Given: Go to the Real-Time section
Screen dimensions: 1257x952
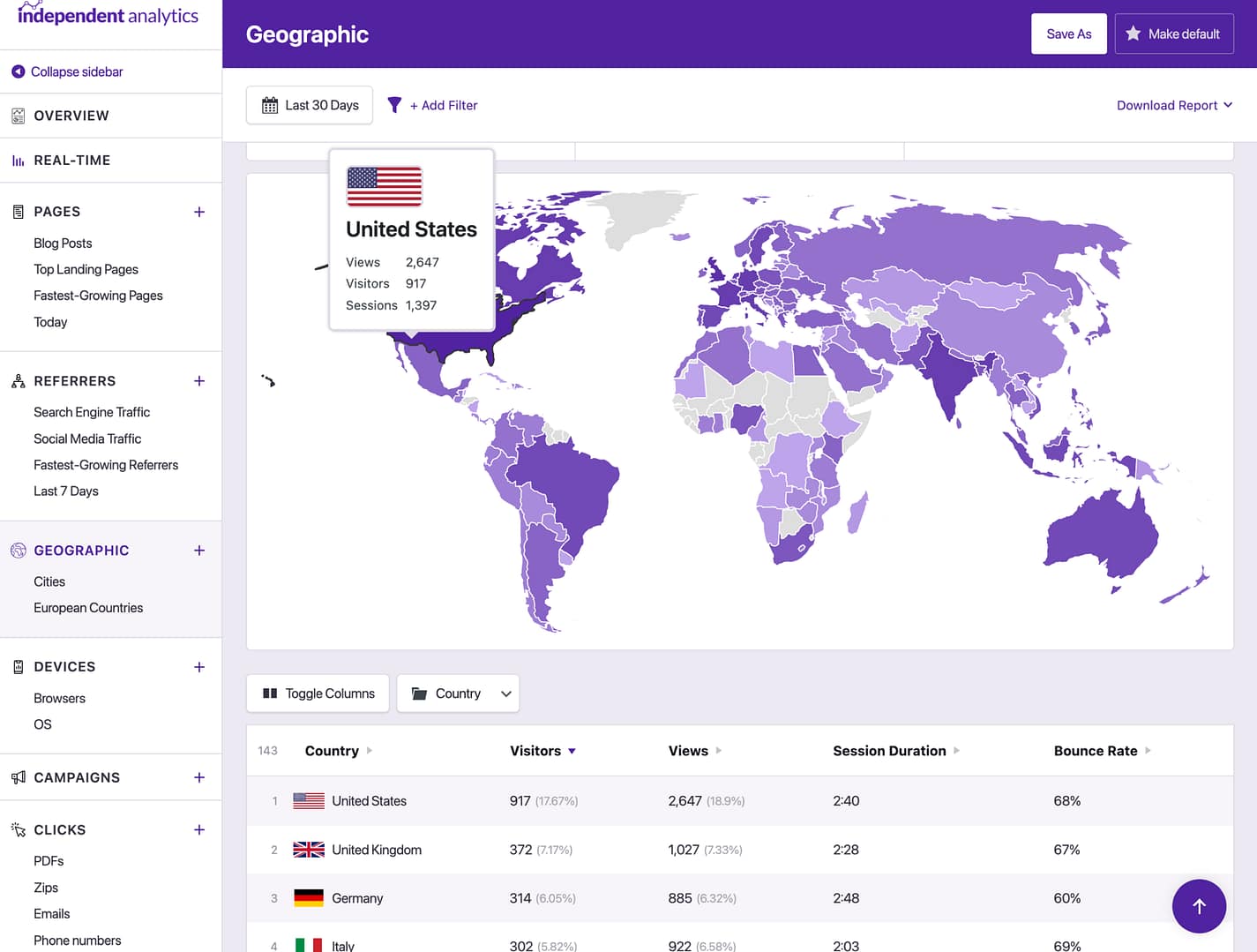Looking at the screenshot, I should coord(72,161).
